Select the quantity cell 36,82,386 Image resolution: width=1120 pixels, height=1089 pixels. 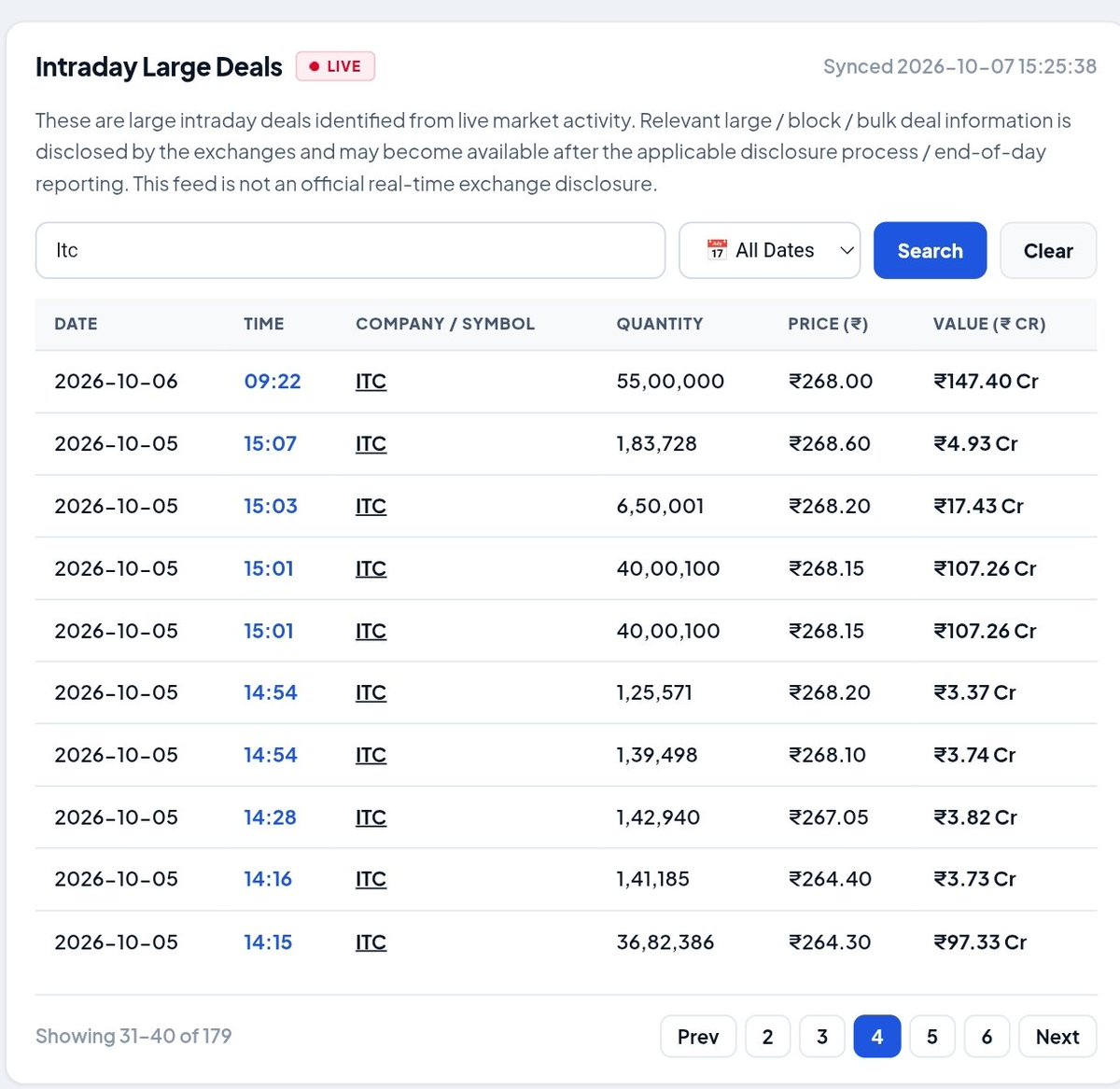coord(665,942)
